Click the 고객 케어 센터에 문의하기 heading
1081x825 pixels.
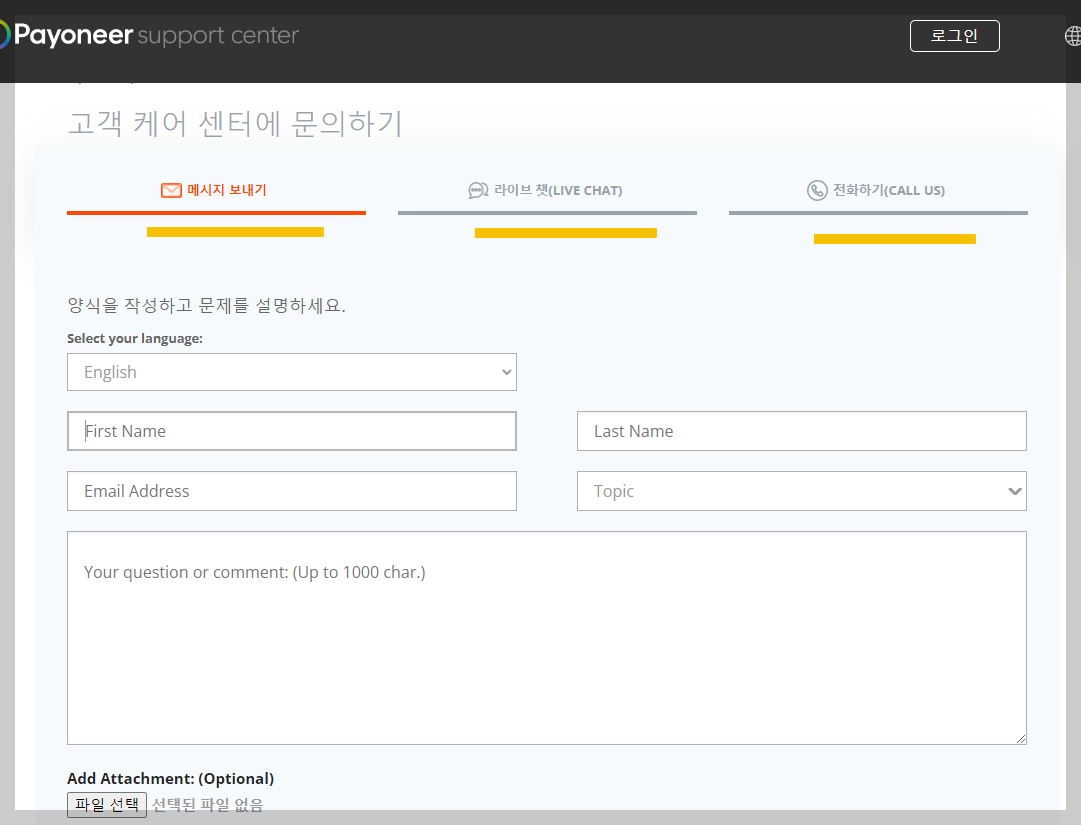click(x=235, y=123)
